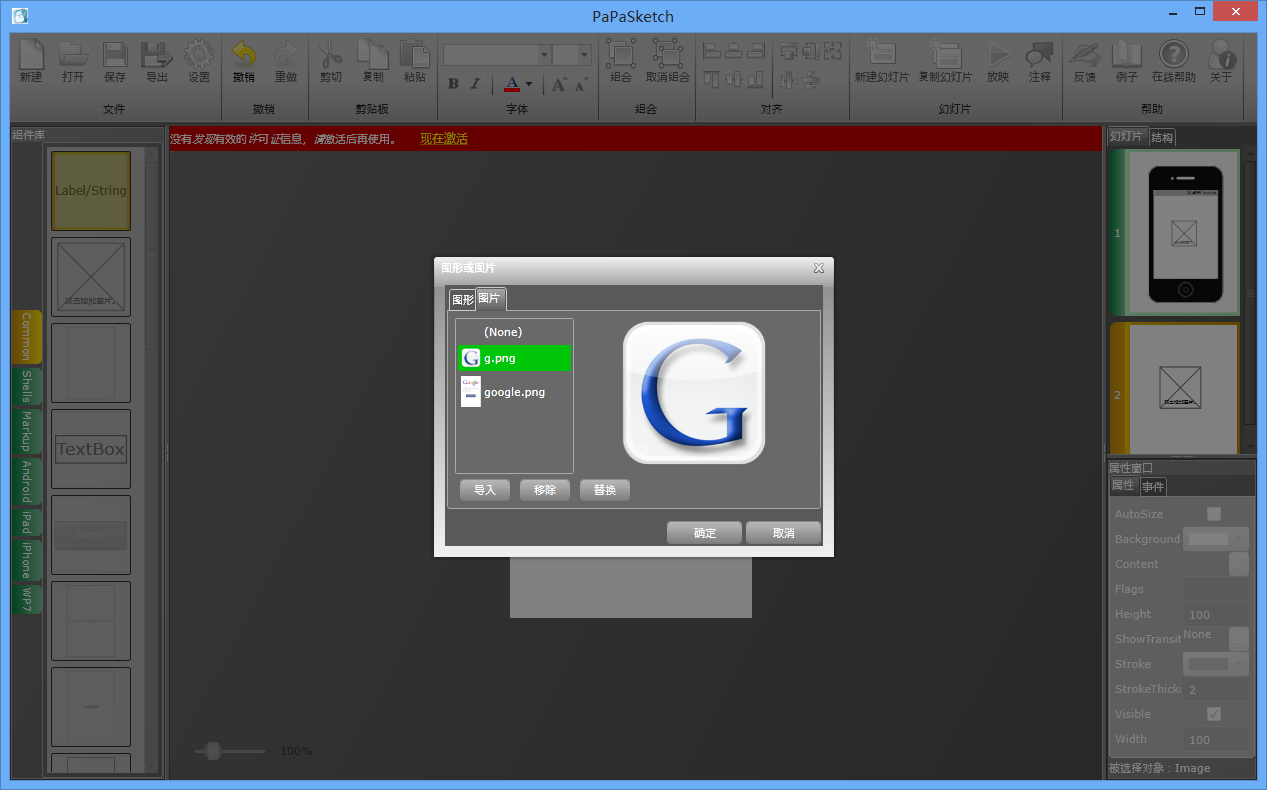Click the decrease font size icon
The height and width of the screenshot is (790, 1267).
pos(581,84)
